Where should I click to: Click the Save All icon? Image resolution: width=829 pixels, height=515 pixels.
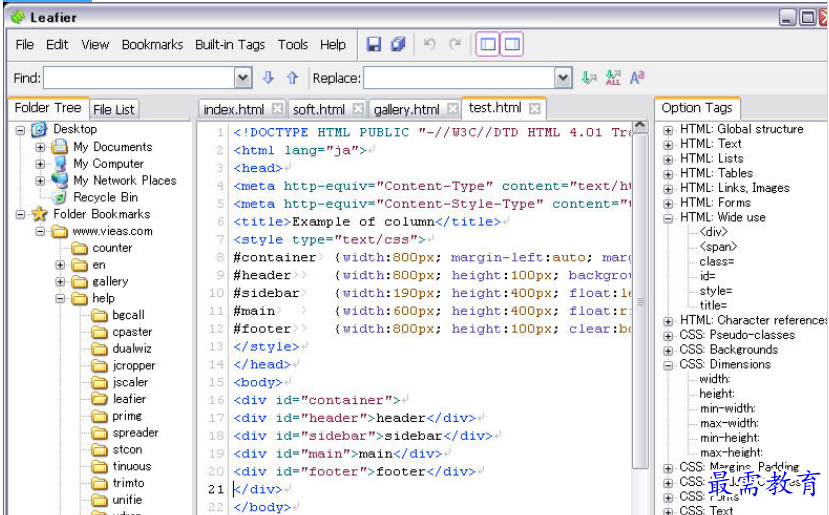pos(398,44)
